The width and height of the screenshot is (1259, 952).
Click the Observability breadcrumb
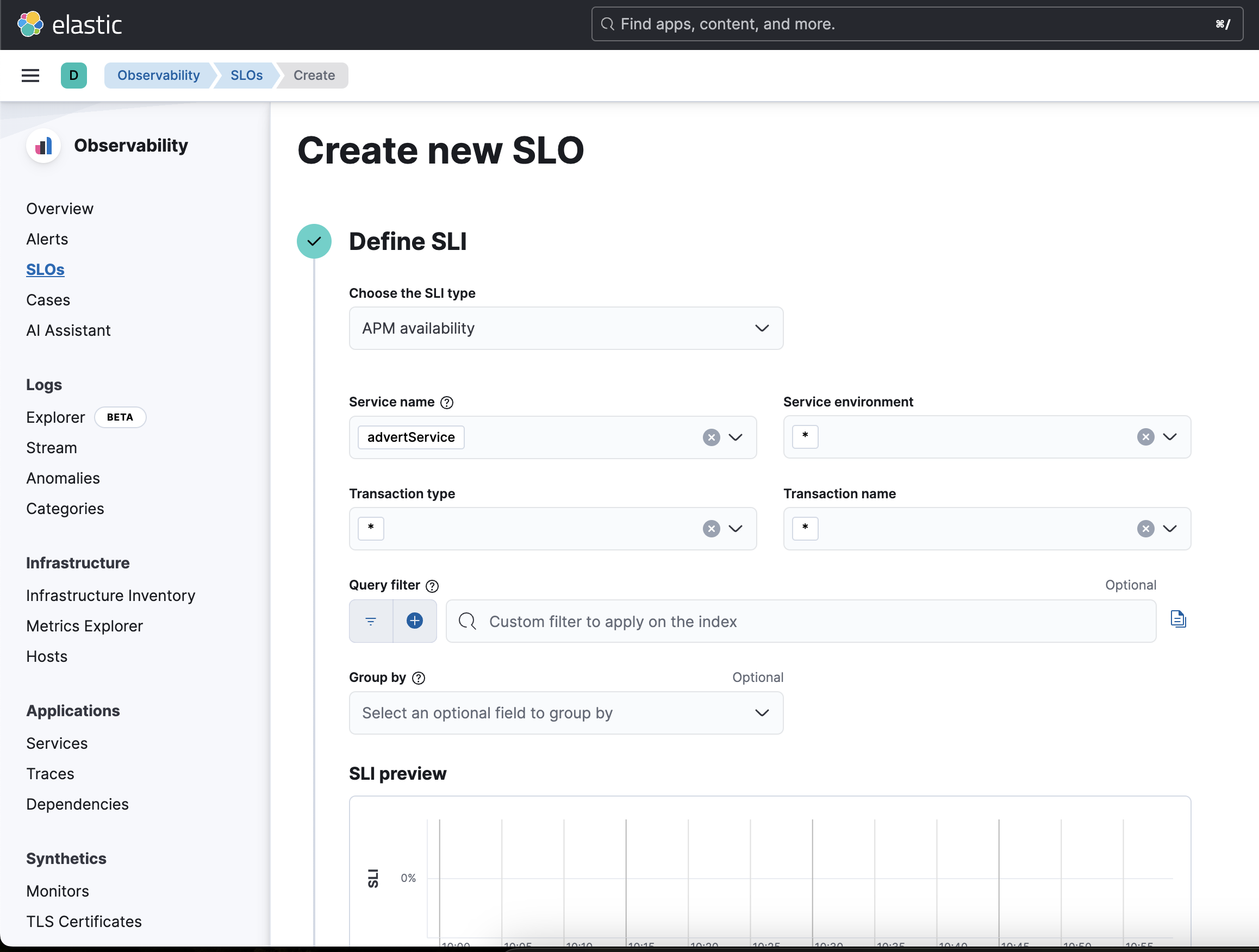[158, 75]
